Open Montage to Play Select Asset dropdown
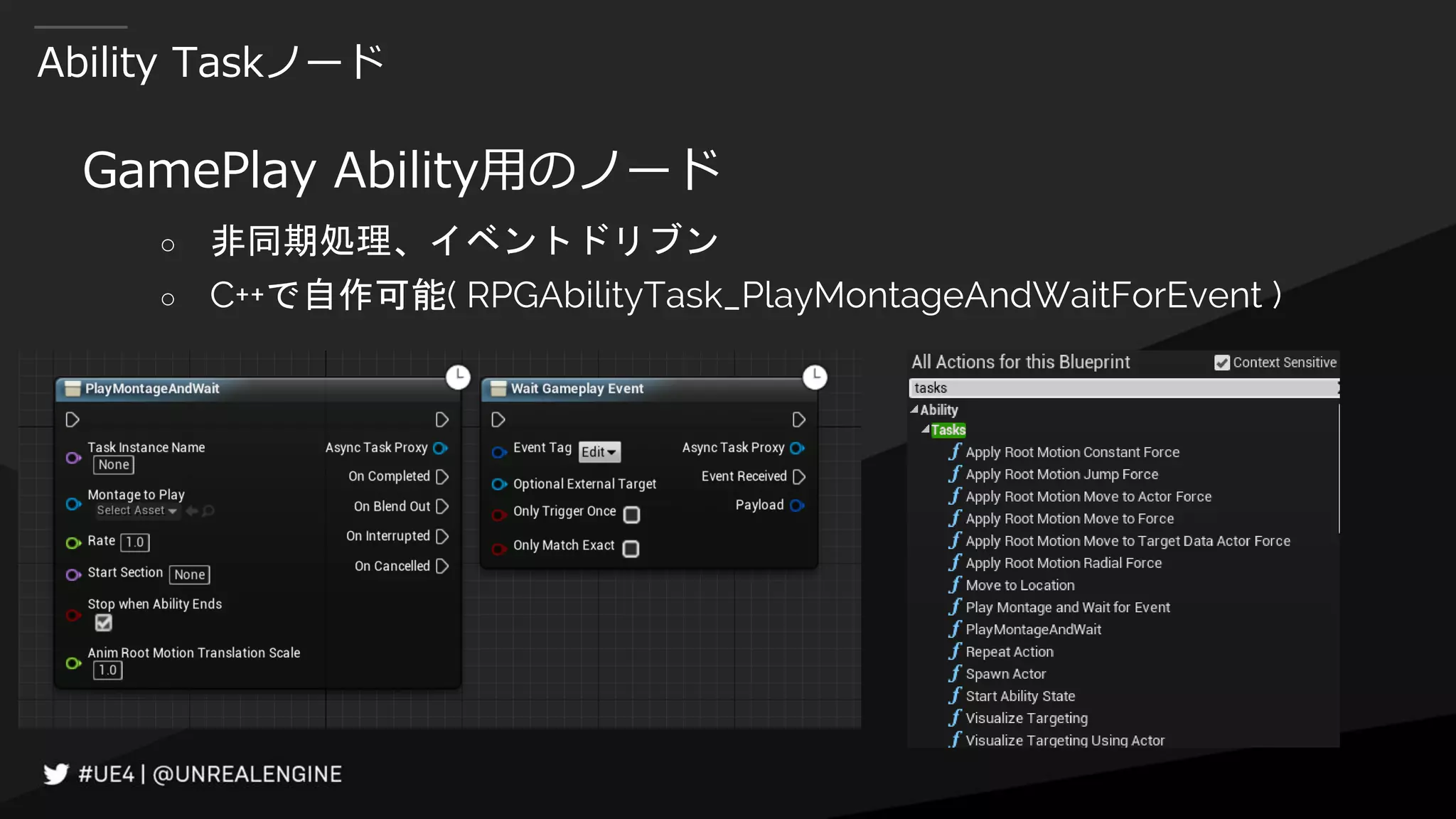This screenshot has width=1456, height=819. pyautogui.click(x=136, y=510)
